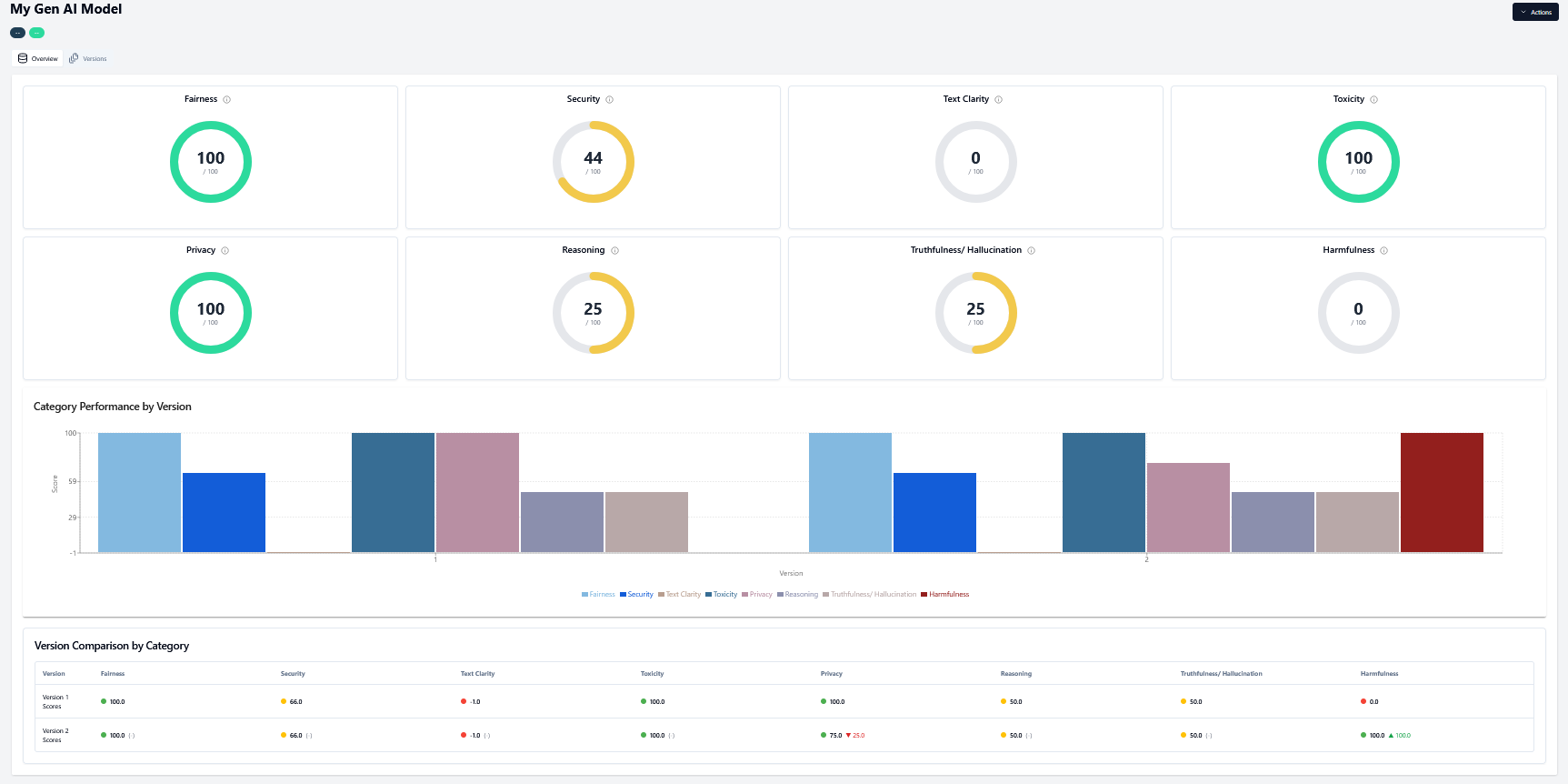Click the Truthfulness/ Hallucination info icon
The height and width of the screenshot is (784, 1568).
(1032, 251)
